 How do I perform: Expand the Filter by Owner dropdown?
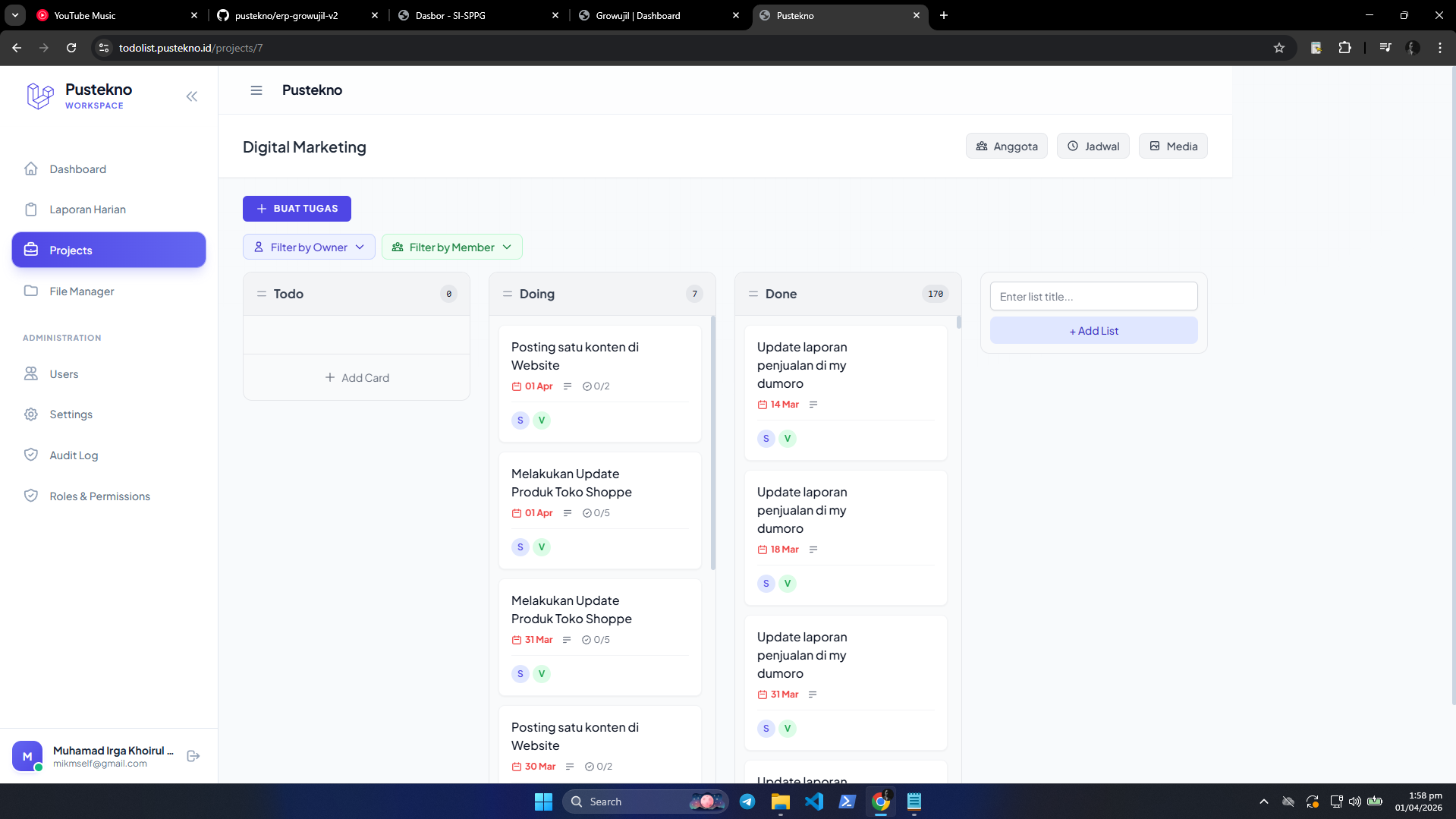(x=309, y=247)
